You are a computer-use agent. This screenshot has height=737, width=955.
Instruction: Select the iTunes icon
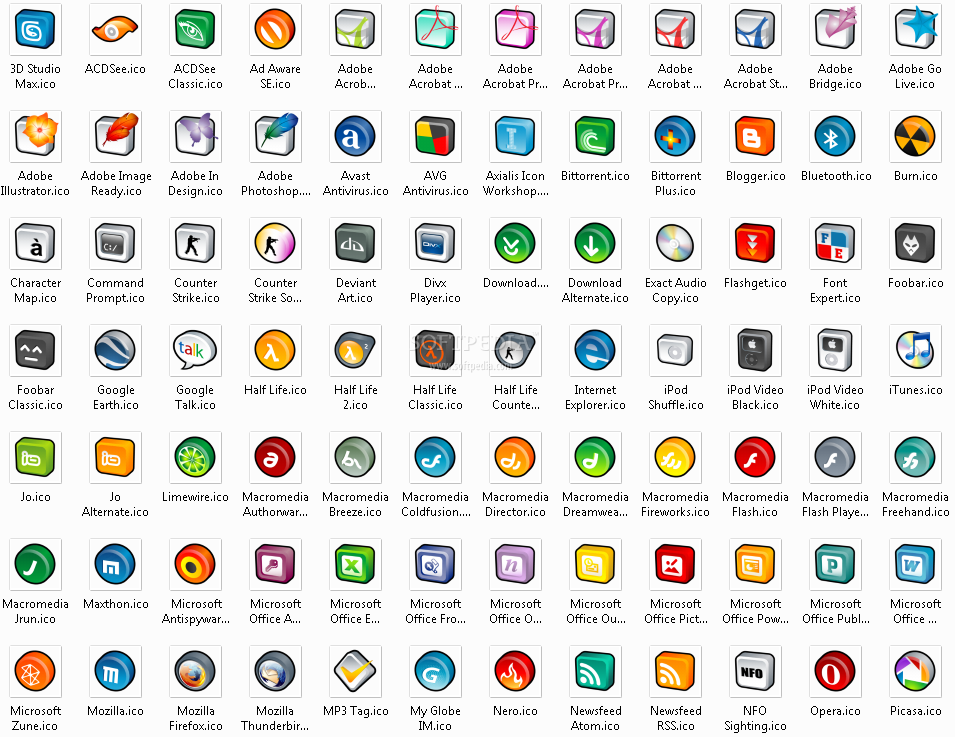tap(915, 350)
